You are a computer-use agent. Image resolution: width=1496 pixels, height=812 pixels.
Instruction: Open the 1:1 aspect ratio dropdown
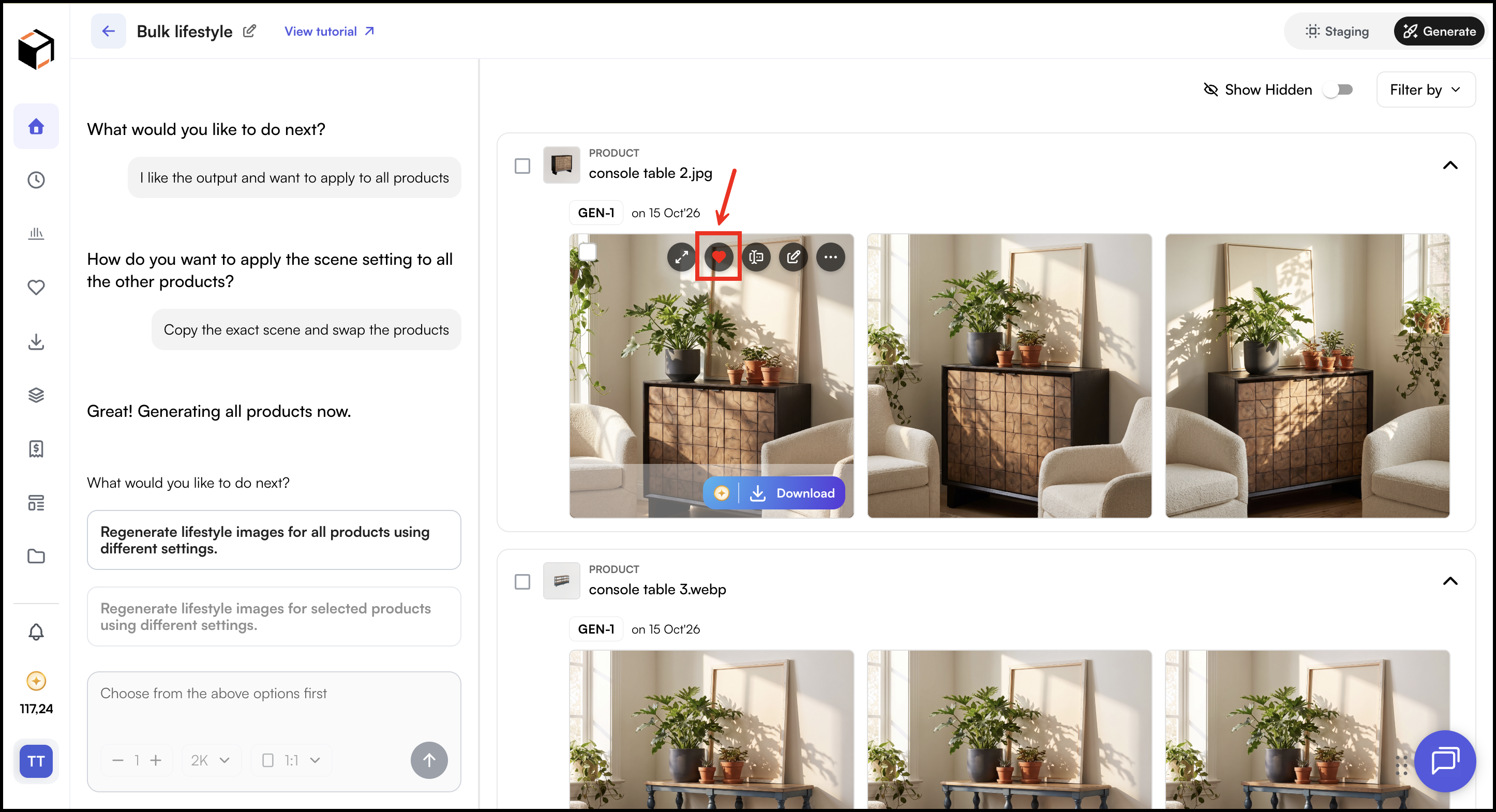pyautogui.click(x=291, y=760)
